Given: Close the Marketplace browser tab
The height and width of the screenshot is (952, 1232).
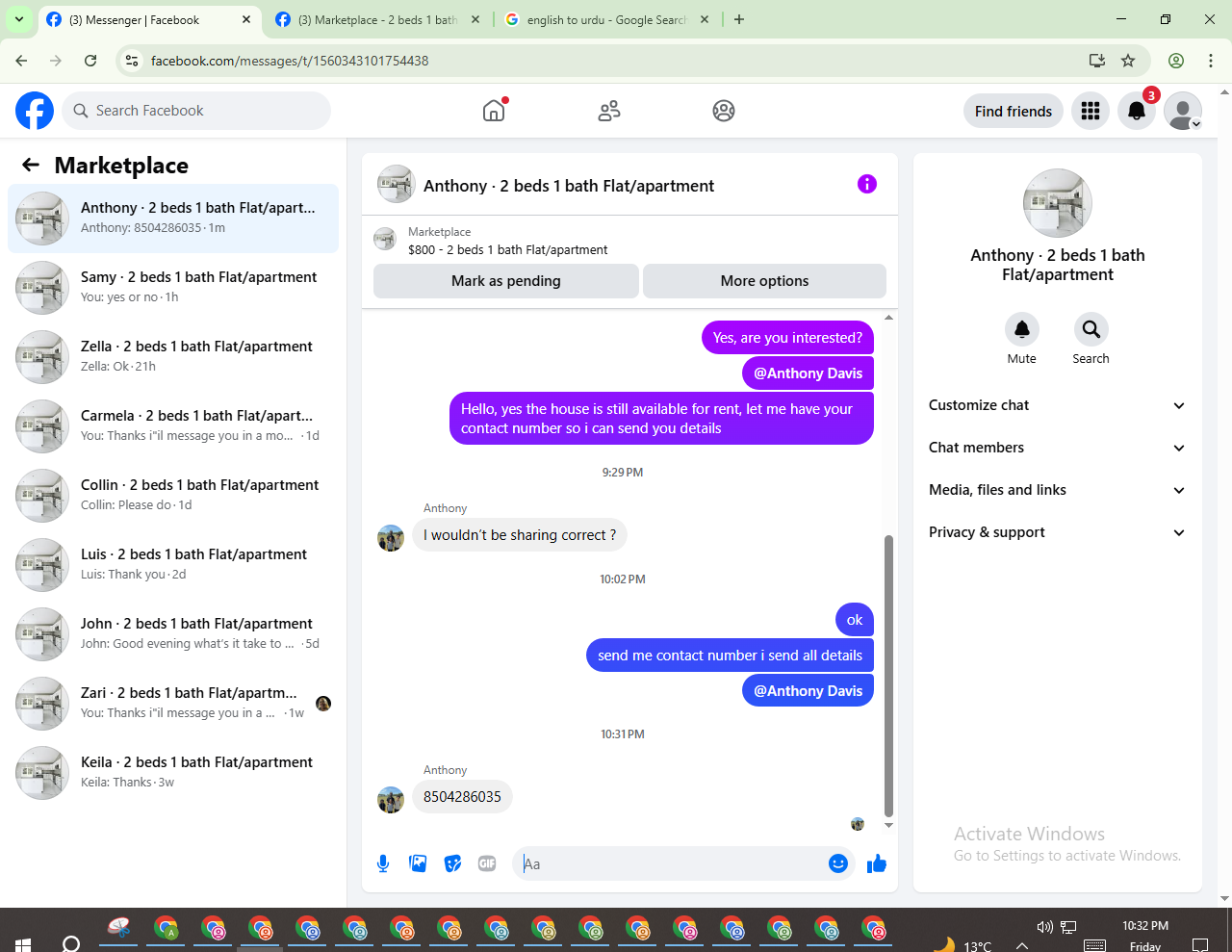Looking at the screenshot, I should tap(475, 19).
